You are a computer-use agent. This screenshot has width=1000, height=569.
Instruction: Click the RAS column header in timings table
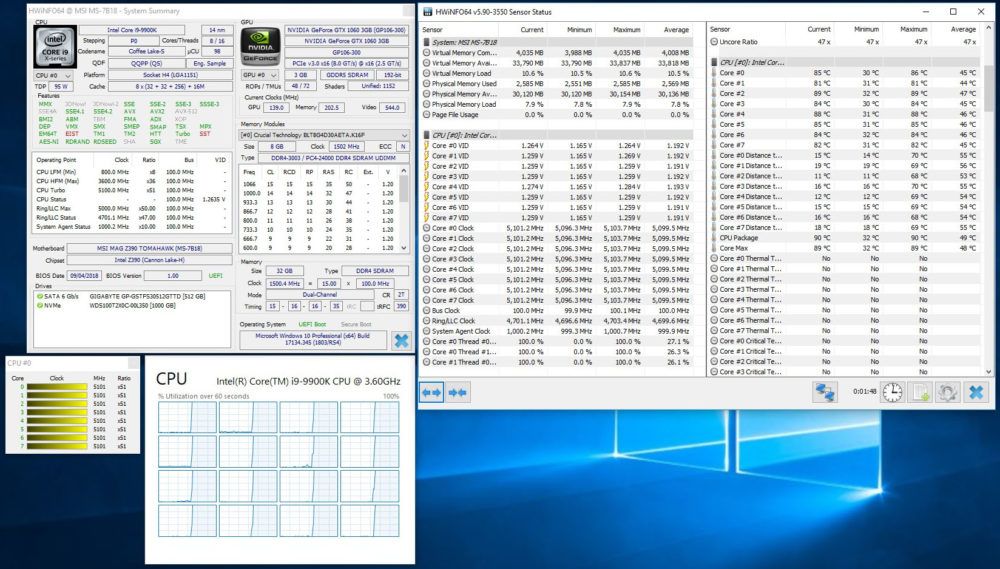(328, 172)
